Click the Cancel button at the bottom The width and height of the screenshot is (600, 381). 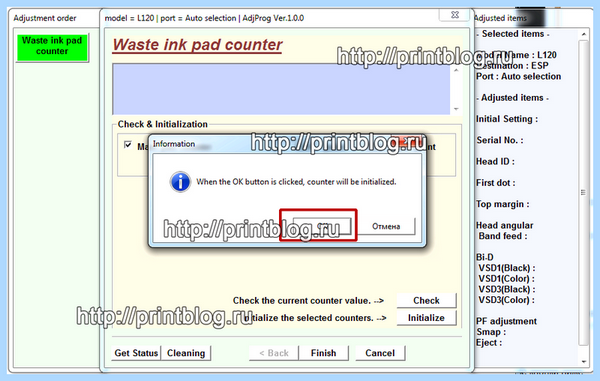(x=380, y=353)
